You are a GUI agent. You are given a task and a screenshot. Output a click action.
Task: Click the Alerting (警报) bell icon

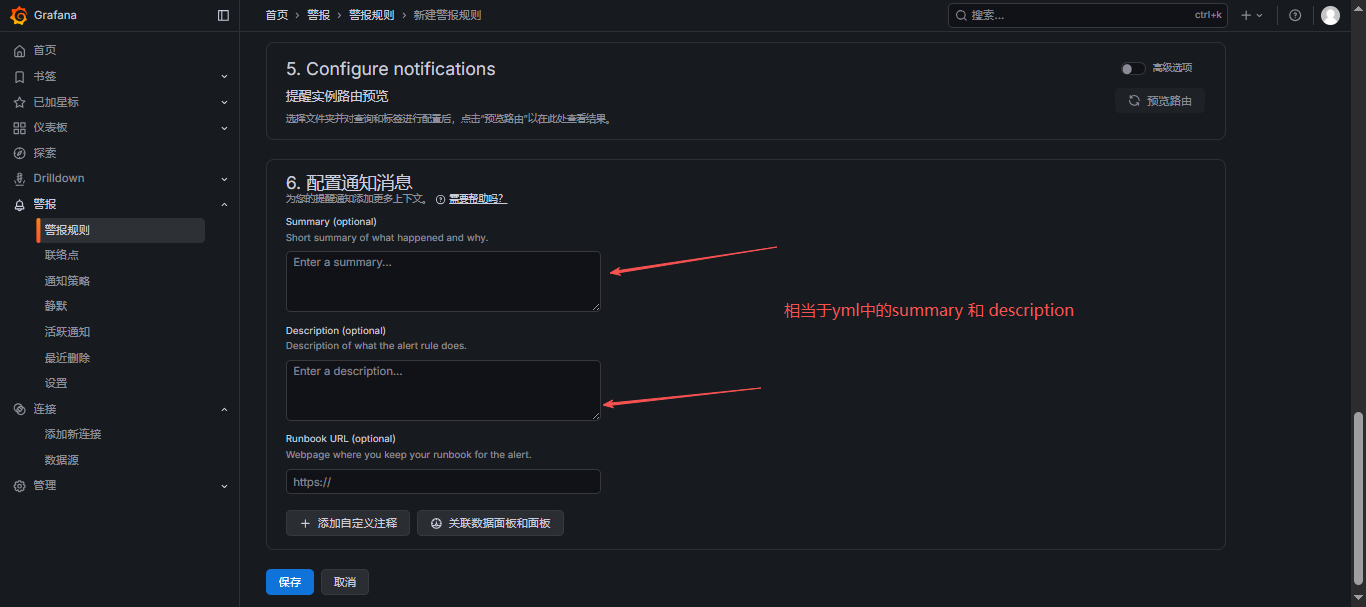19,204
